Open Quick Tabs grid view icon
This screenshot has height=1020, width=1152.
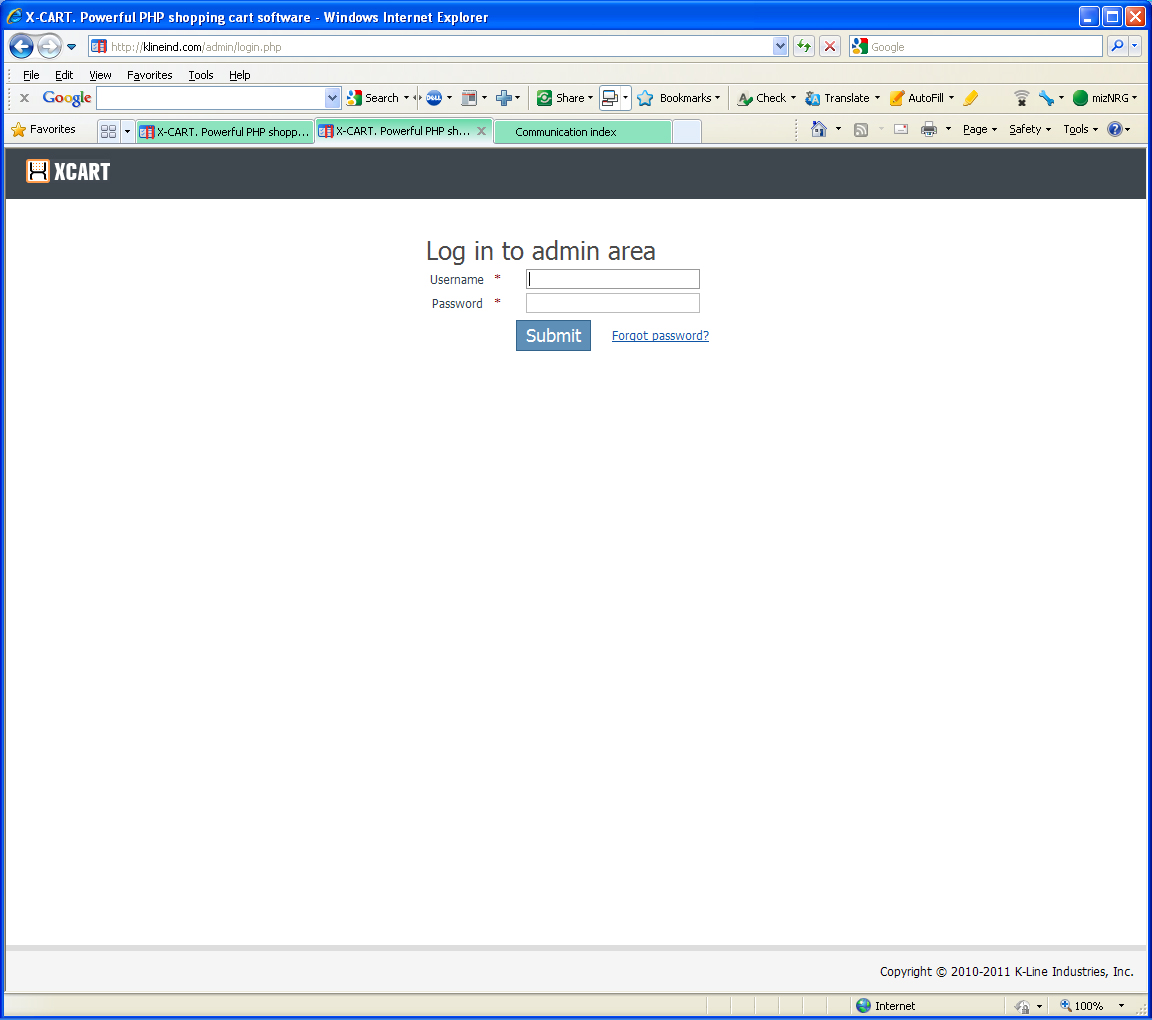pos(109,131)
